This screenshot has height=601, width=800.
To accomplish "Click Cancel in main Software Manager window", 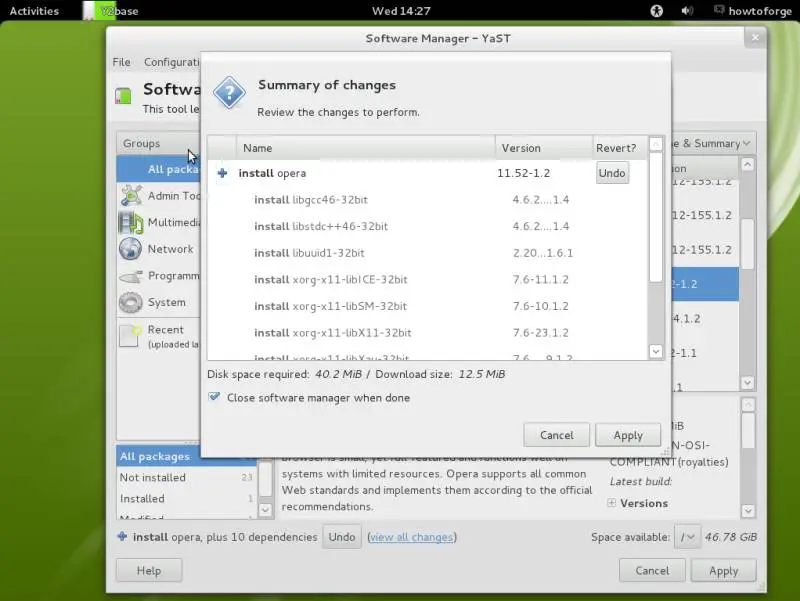I will click(x=652, y=570).
